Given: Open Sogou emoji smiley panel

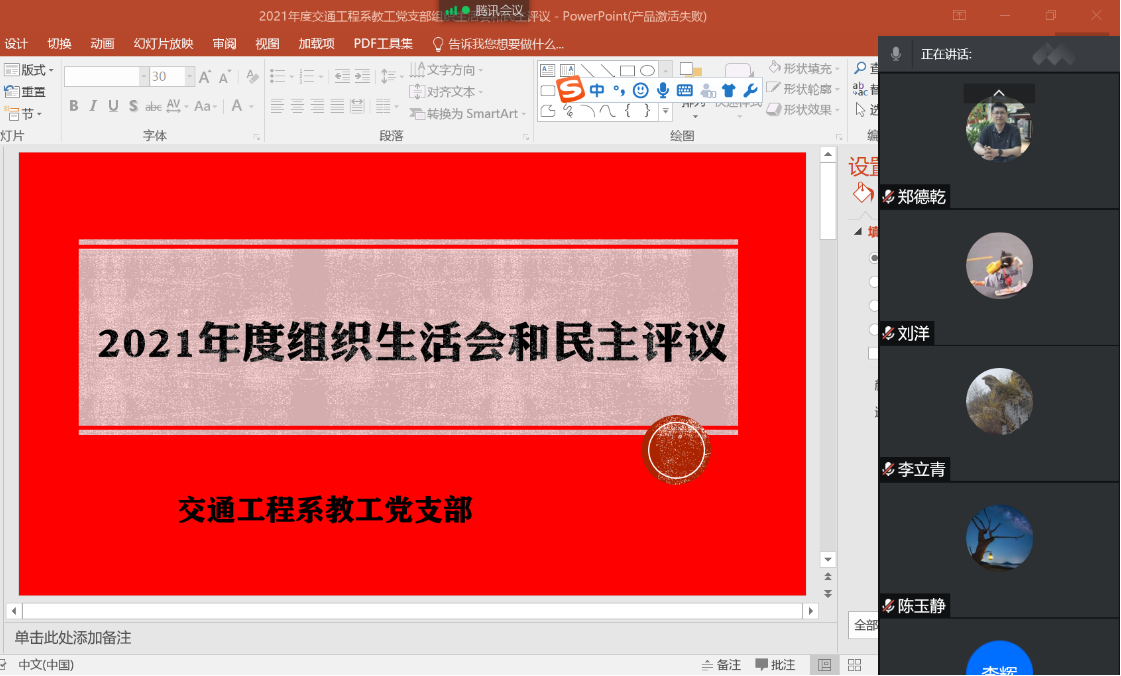Looking at the screenshot, I should tap(641, 91).
